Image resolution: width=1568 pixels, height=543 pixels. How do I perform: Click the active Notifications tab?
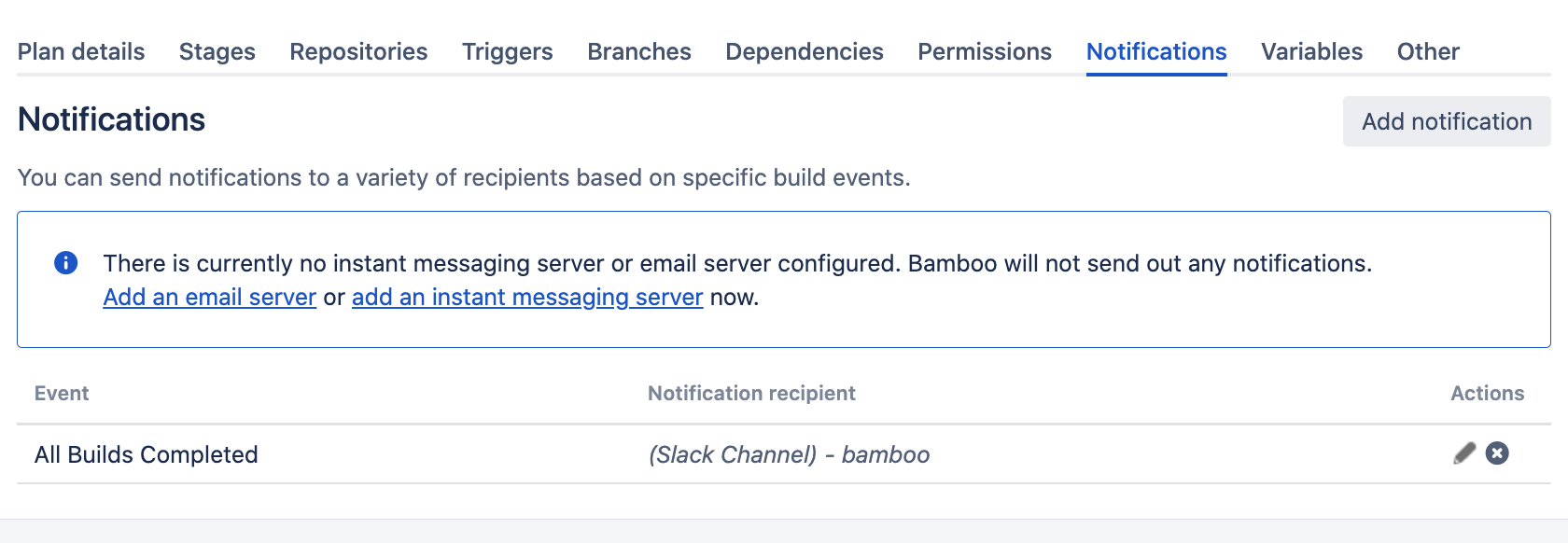1156,52
